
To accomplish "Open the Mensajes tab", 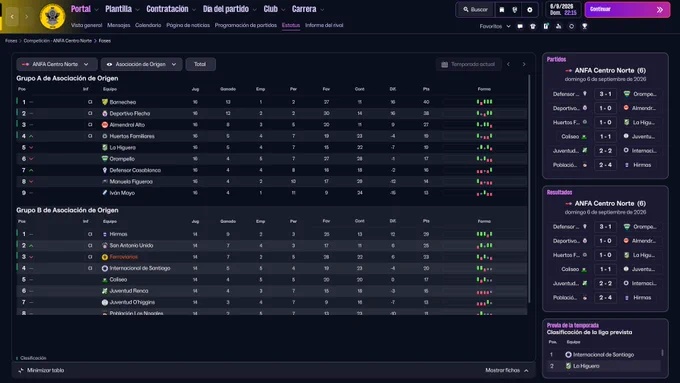I will coord(118,25).
